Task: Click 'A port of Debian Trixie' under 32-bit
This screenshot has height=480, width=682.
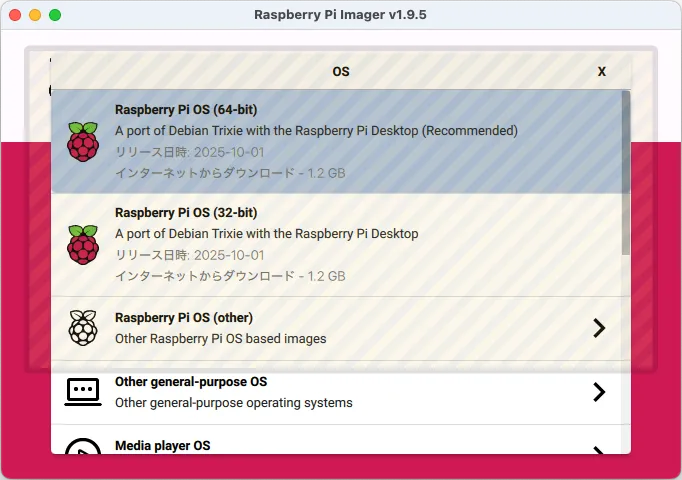Action: (267, 234)
